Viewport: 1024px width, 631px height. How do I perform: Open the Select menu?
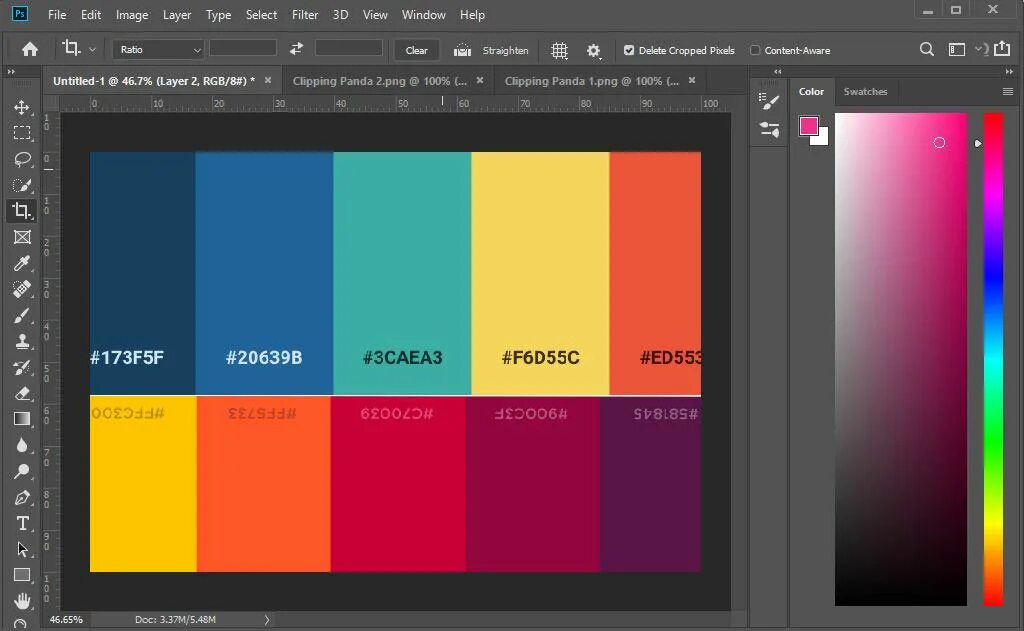click(x=261, y=14)
